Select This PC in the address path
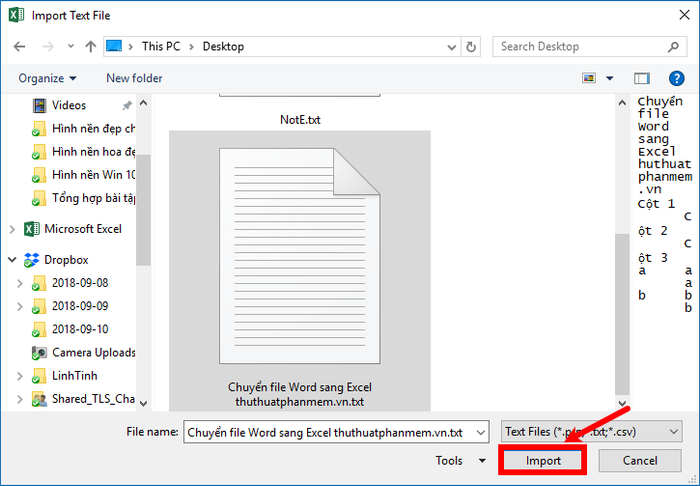 click(x=161, y=46)
